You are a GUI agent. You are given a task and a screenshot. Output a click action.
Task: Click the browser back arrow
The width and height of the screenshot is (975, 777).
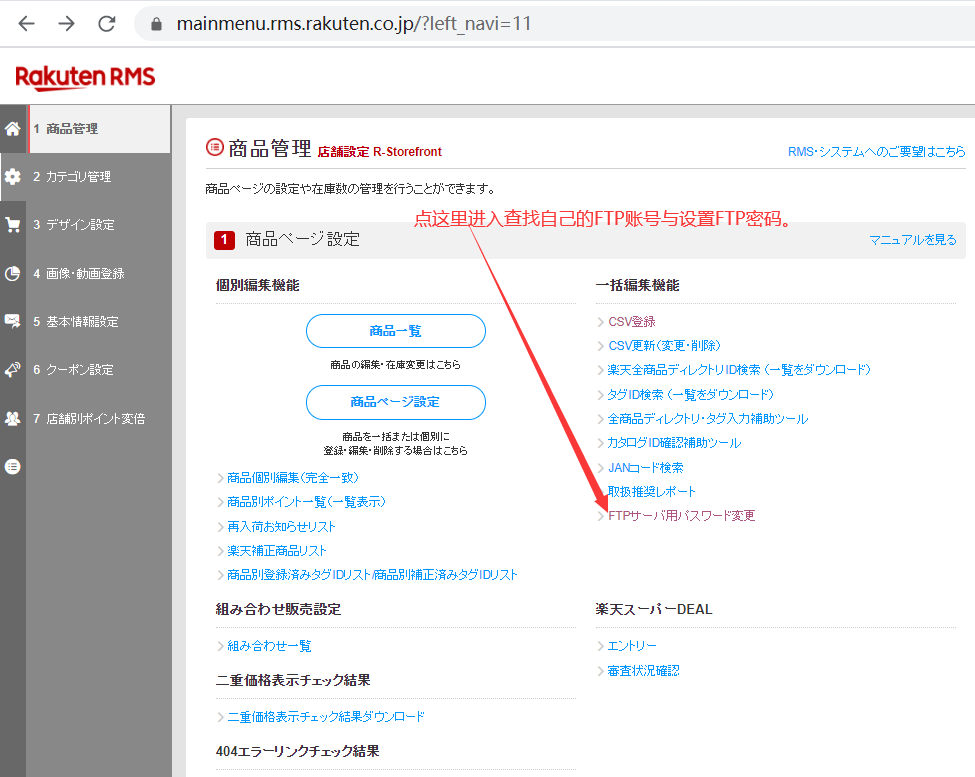pos(26,24)
